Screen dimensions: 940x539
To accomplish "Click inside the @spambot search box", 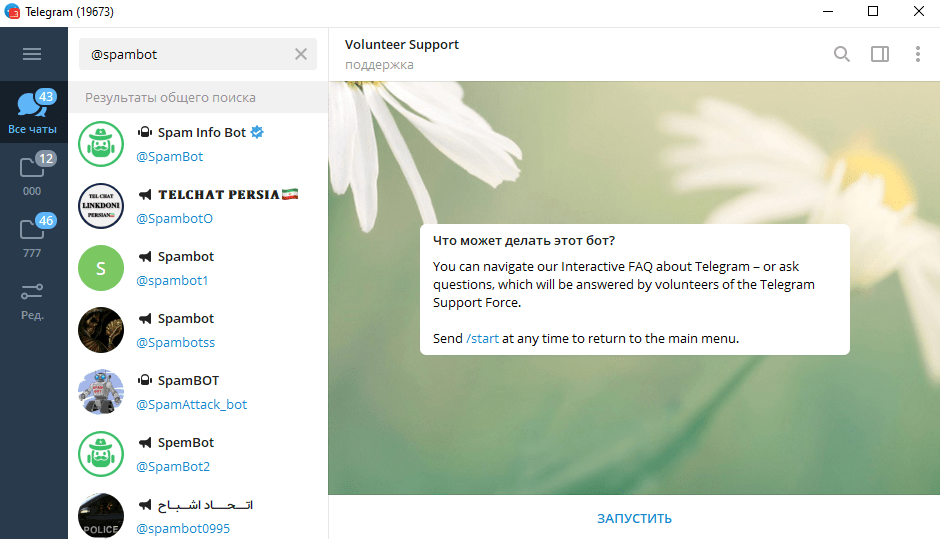I will pos(187,54).
